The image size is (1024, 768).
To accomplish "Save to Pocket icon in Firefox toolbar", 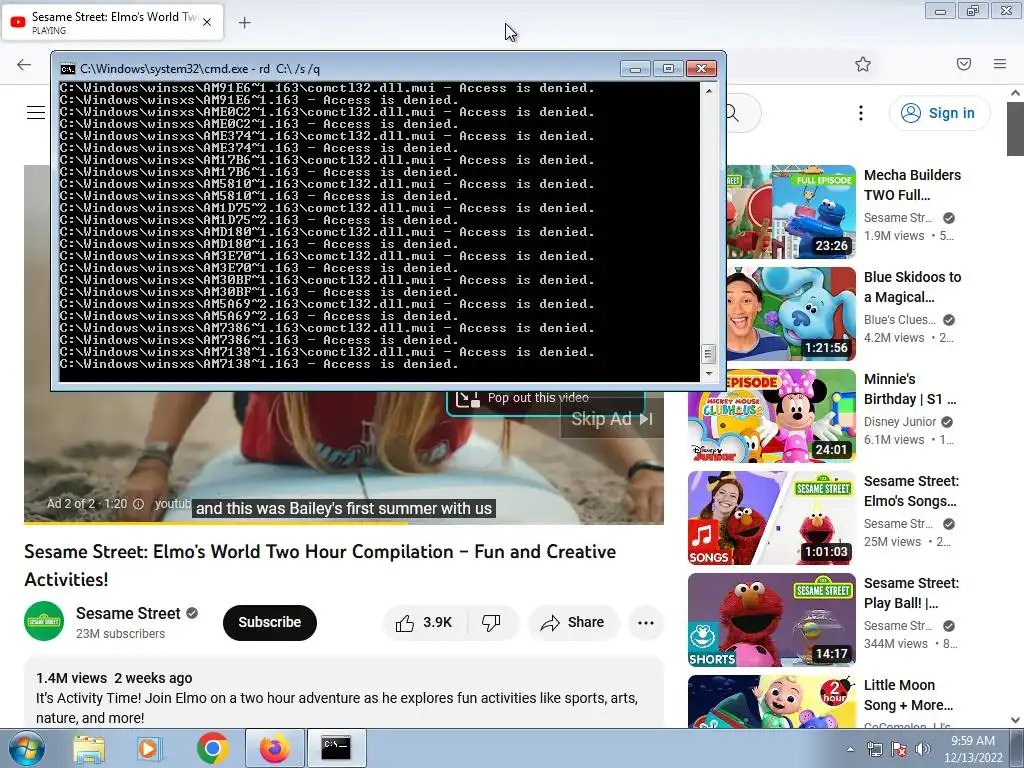I will point(964,64).
